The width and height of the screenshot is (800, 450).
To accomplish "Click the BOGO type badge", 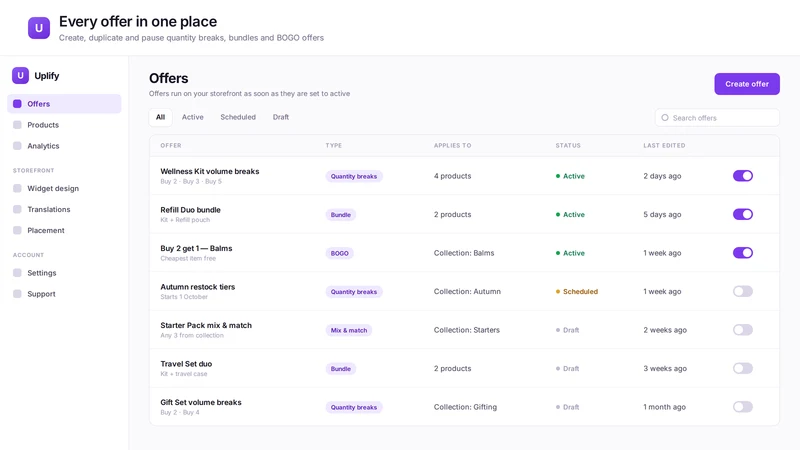I will click(x=339, y=253).
